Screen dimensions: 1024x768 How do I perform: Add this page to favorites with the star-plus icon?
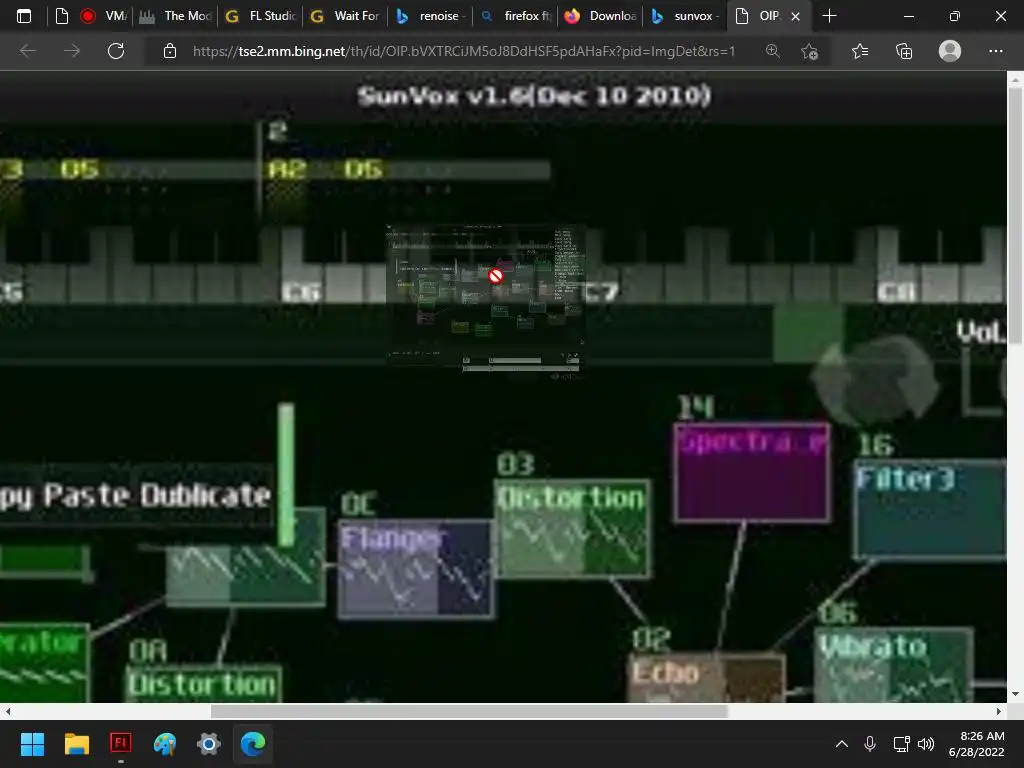[810, 51]
